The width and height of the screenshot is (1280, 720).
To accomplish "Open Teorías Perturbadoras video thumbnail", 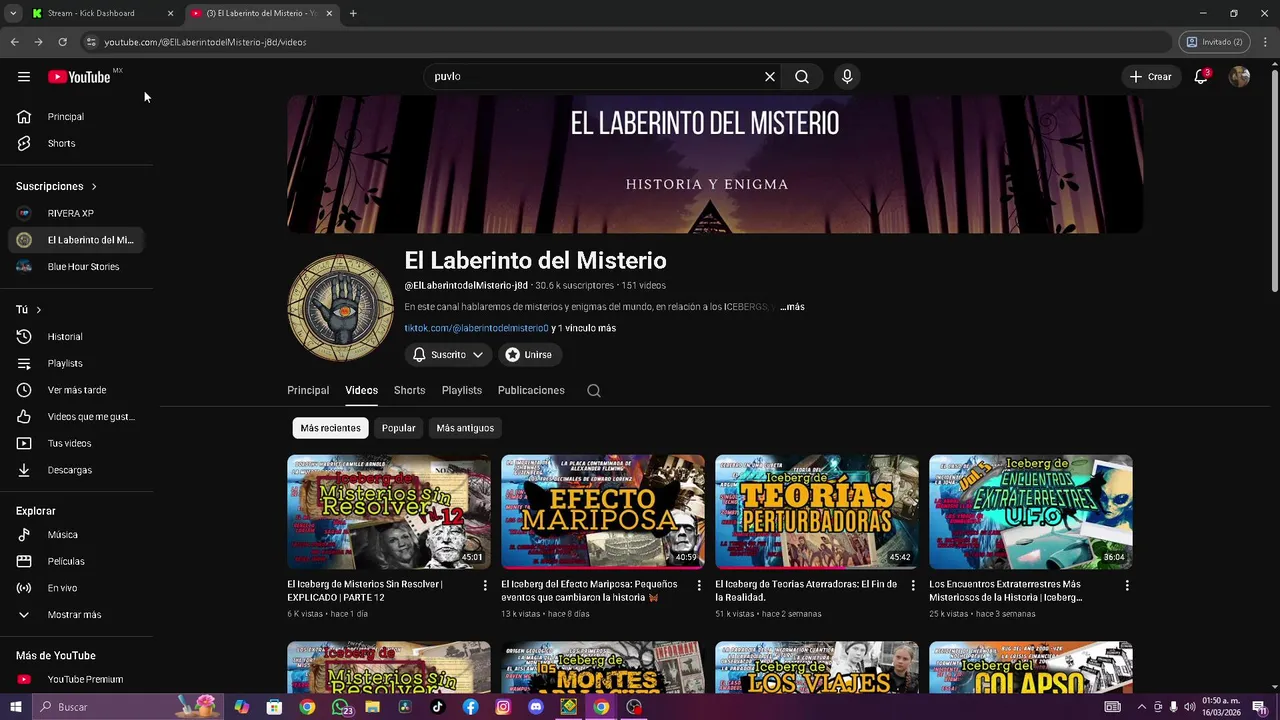I will coord(817,512).
